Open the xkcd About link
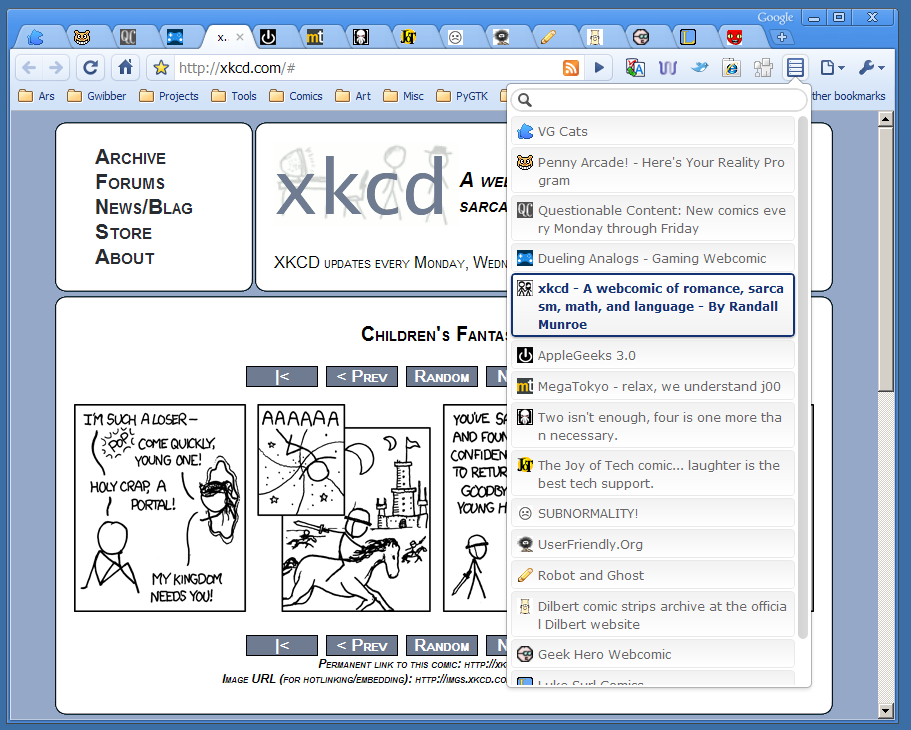 (125, 257)
